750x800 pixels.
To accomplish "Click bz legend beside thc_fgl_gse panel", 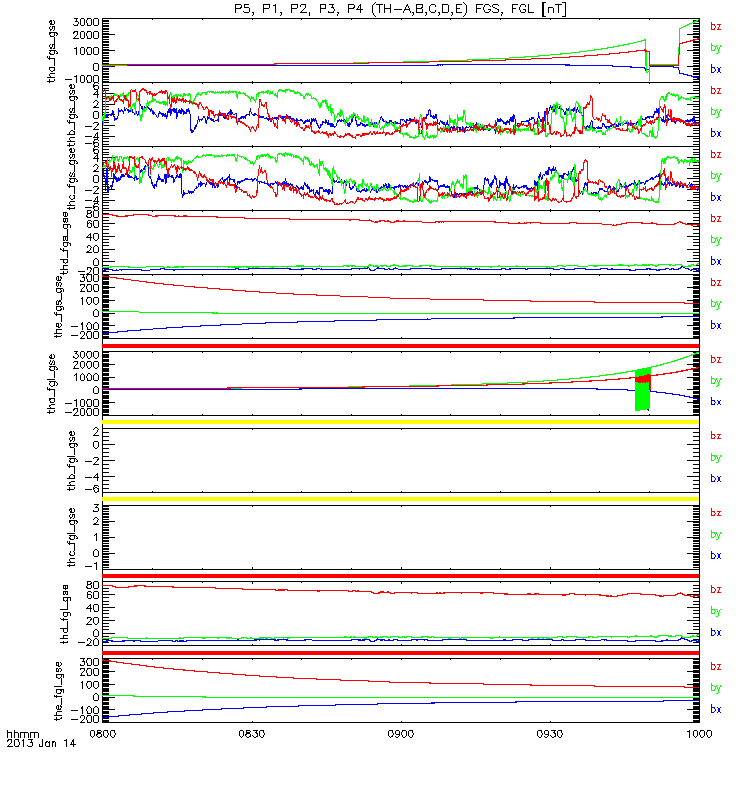I will click(x=716, y=513).
